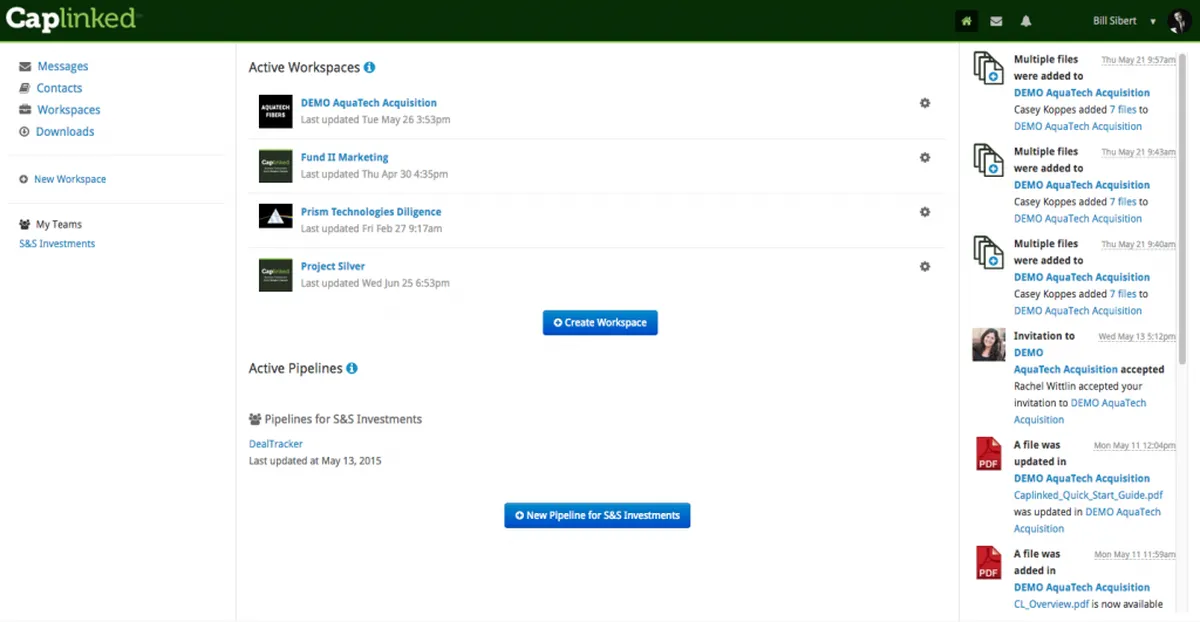Open DEMO AquaTech Acquisition workspace
Screen dimensions: 1200x622
click(369, 103)
